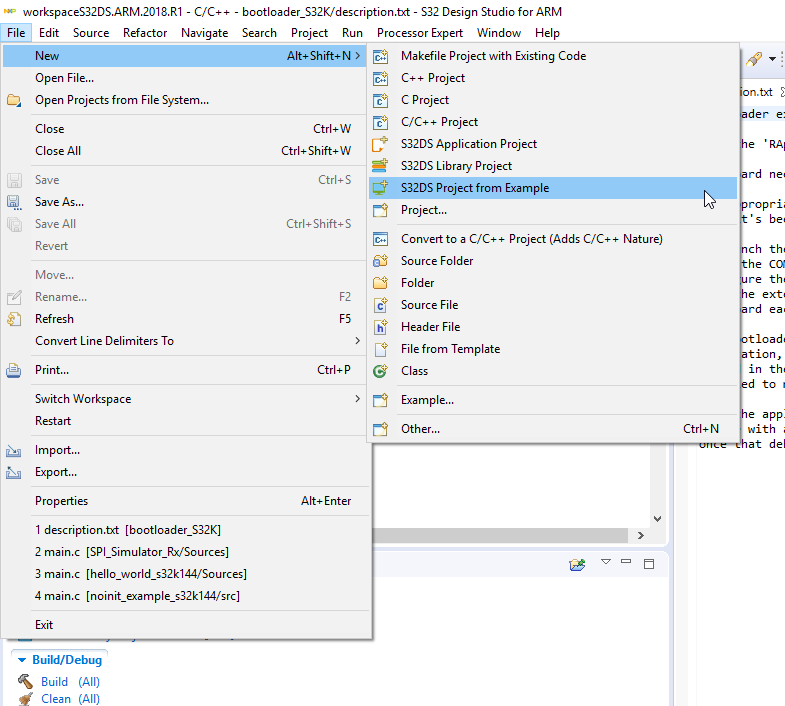Minimize the lower panel view

click(x=626, y=561)
